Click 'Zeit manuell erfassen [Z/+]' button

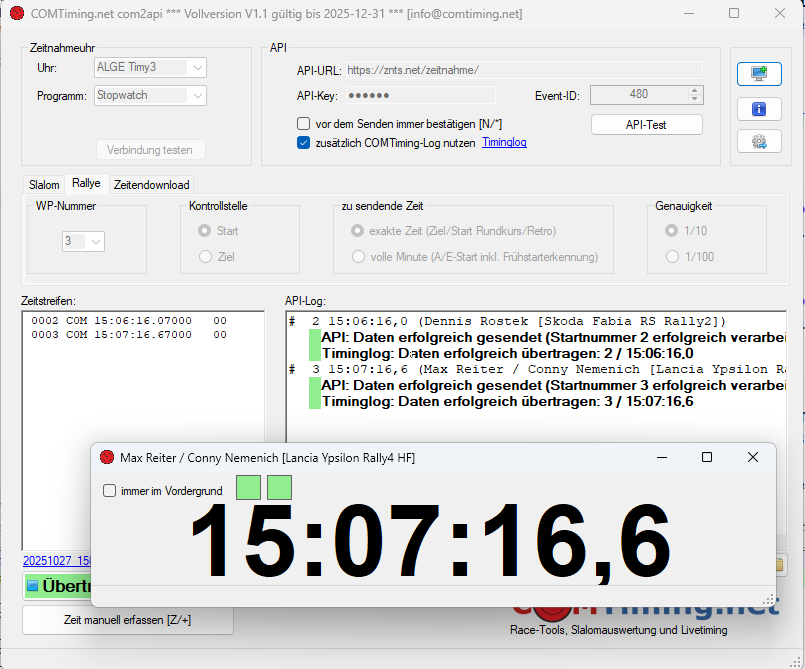[128, 620]
